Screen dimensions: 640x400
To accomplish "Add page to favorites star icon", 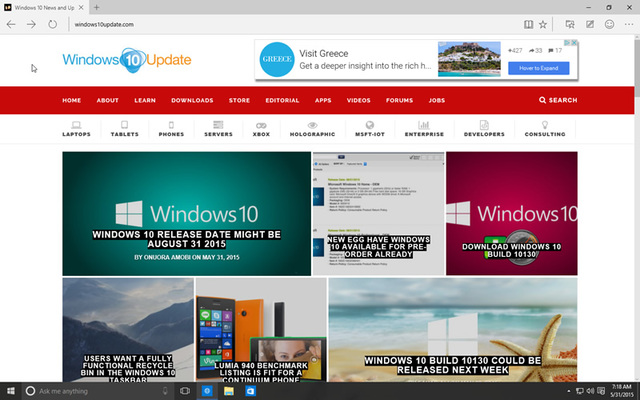I will (543, 24).
